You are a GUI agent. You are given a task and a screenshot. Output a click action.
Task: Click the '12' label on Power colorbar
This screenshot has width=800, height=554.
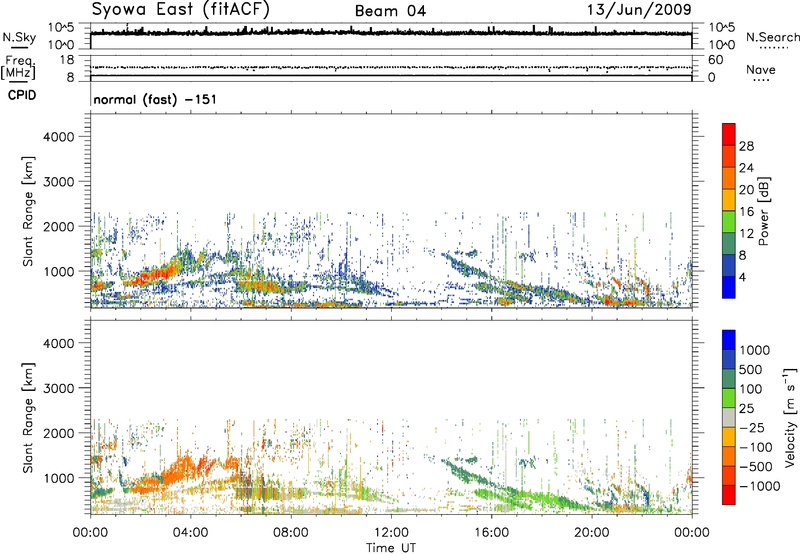[x=746, y=234]
